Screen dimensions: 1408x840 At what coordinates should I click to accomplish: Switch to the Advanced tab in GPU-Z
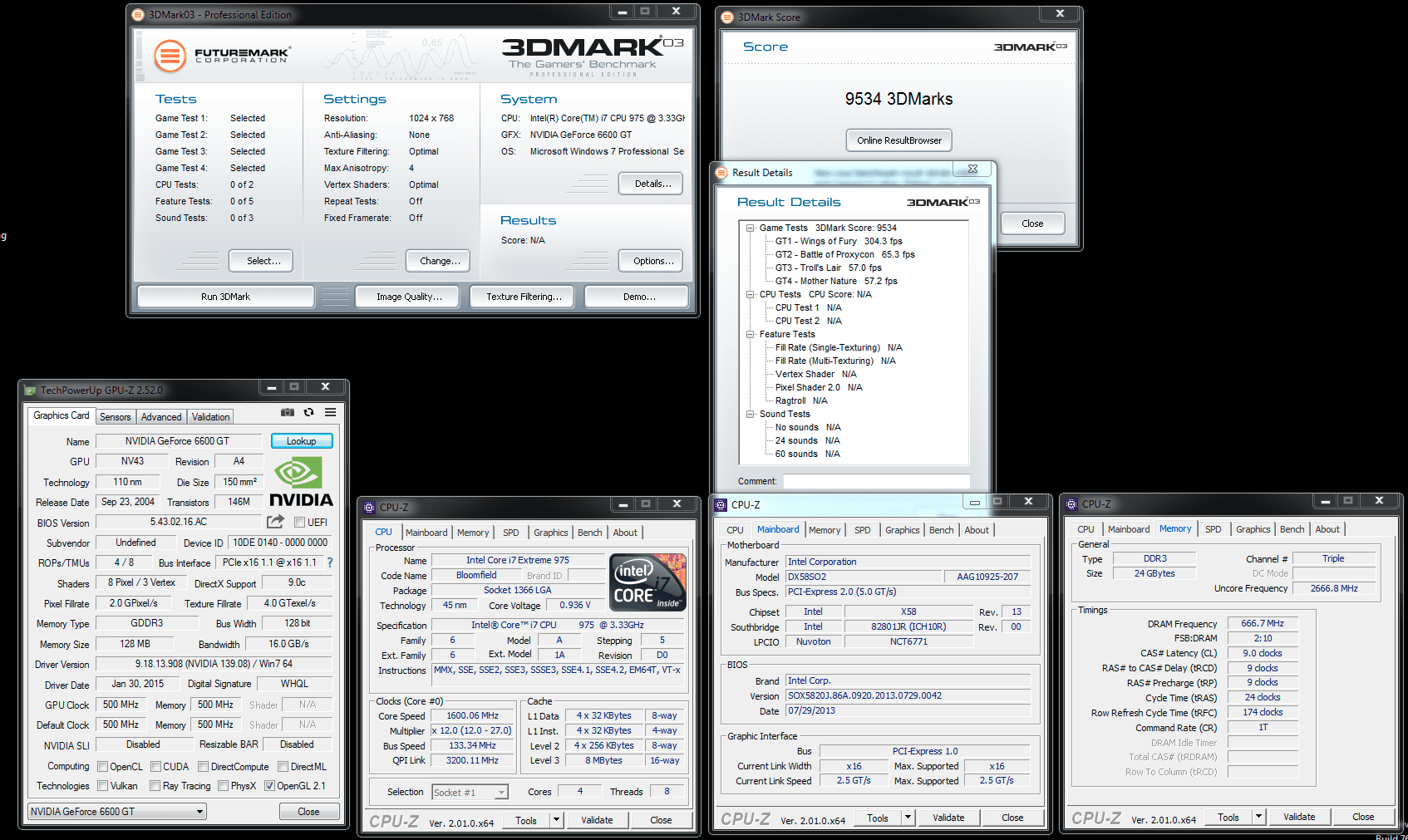pyautogui.click(x=161, y=417)
